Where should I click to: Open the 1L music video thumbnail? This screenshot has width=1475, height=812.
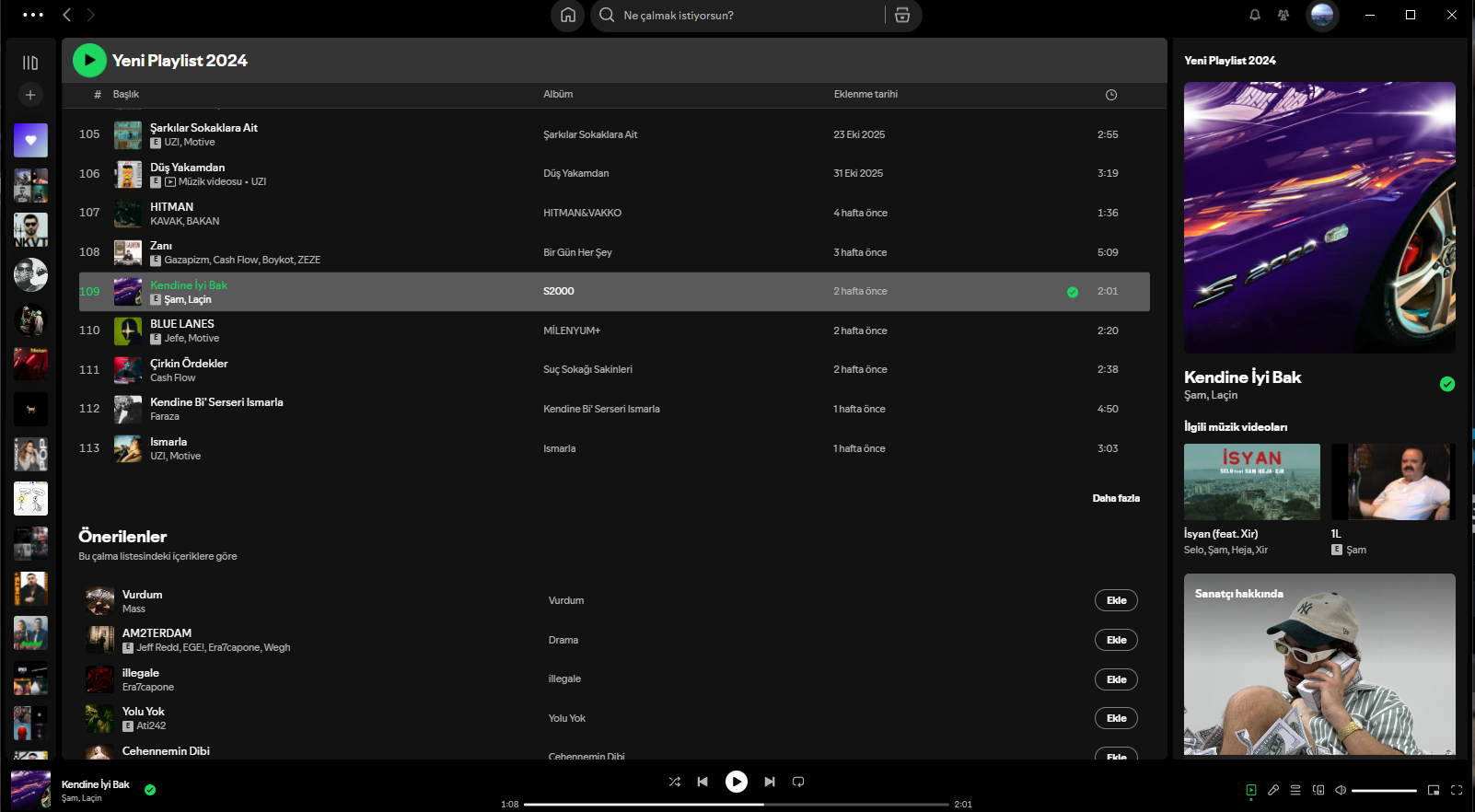pos(1393,481)
